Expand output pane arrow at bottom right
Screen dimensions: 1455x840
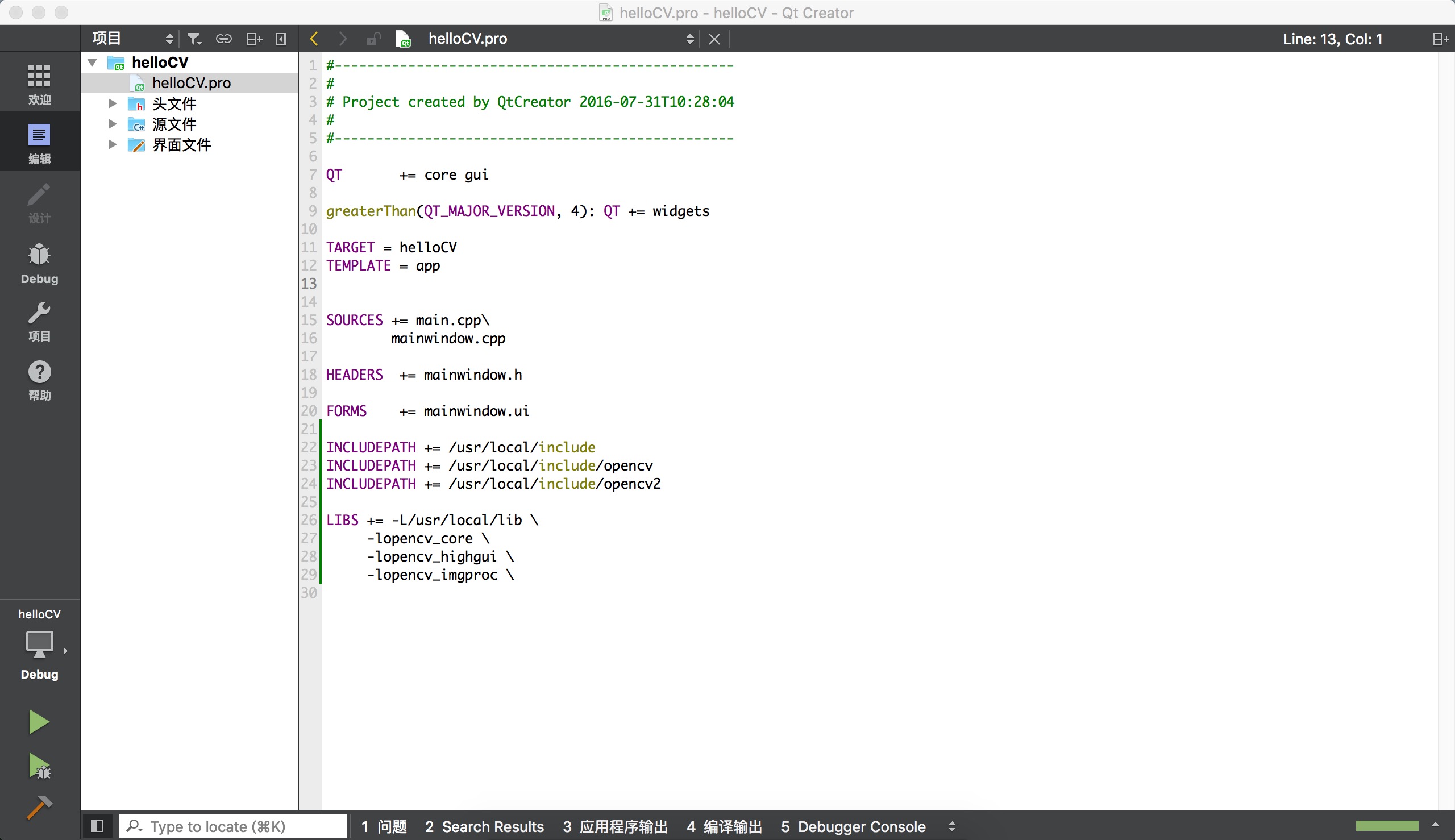[x=1435, y=825]
